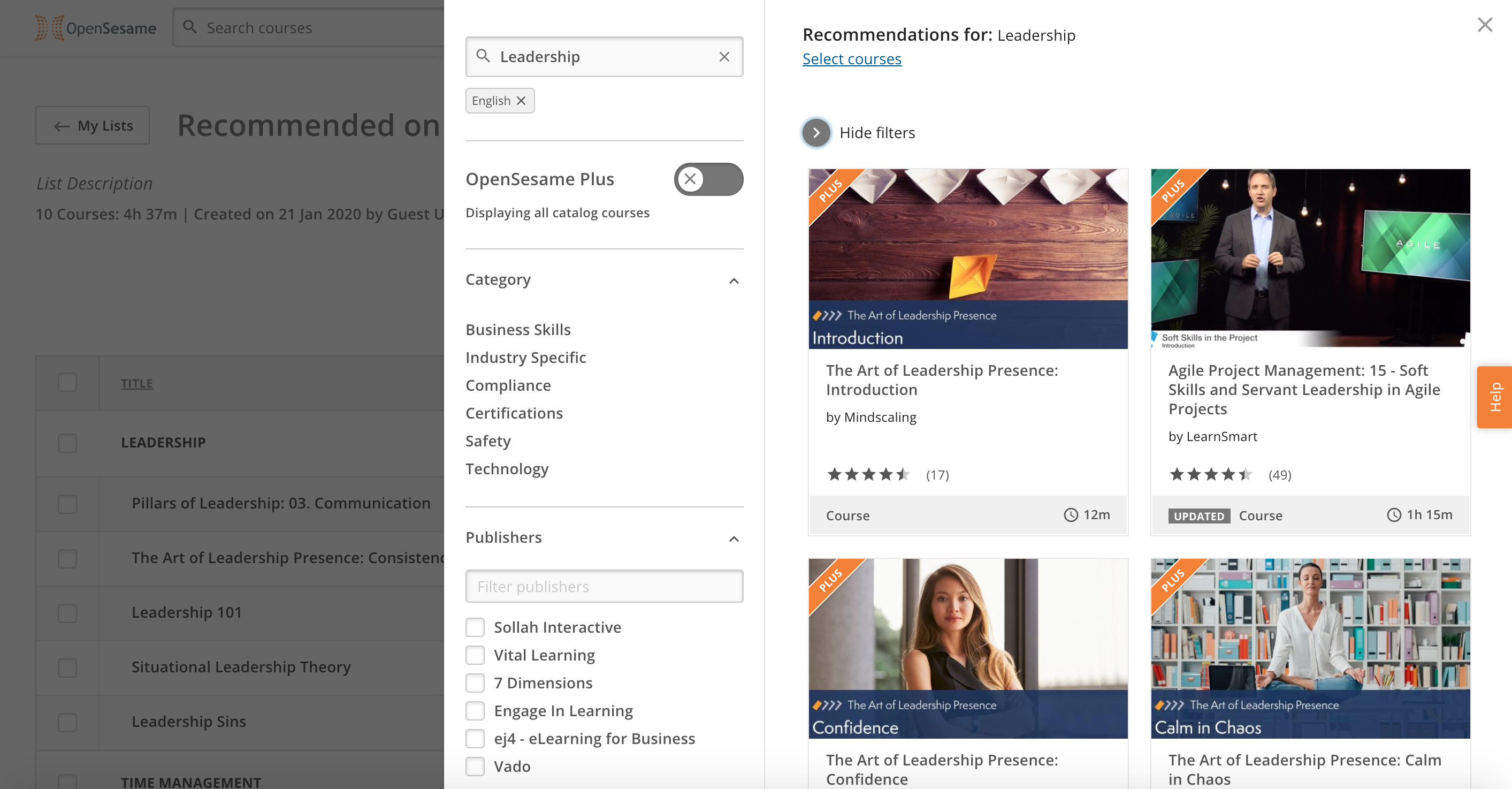This screenshot has height=789, width=1512.
Task: Open The Art of Leadership Presence: Introduction title
Action: pos(942,380)
